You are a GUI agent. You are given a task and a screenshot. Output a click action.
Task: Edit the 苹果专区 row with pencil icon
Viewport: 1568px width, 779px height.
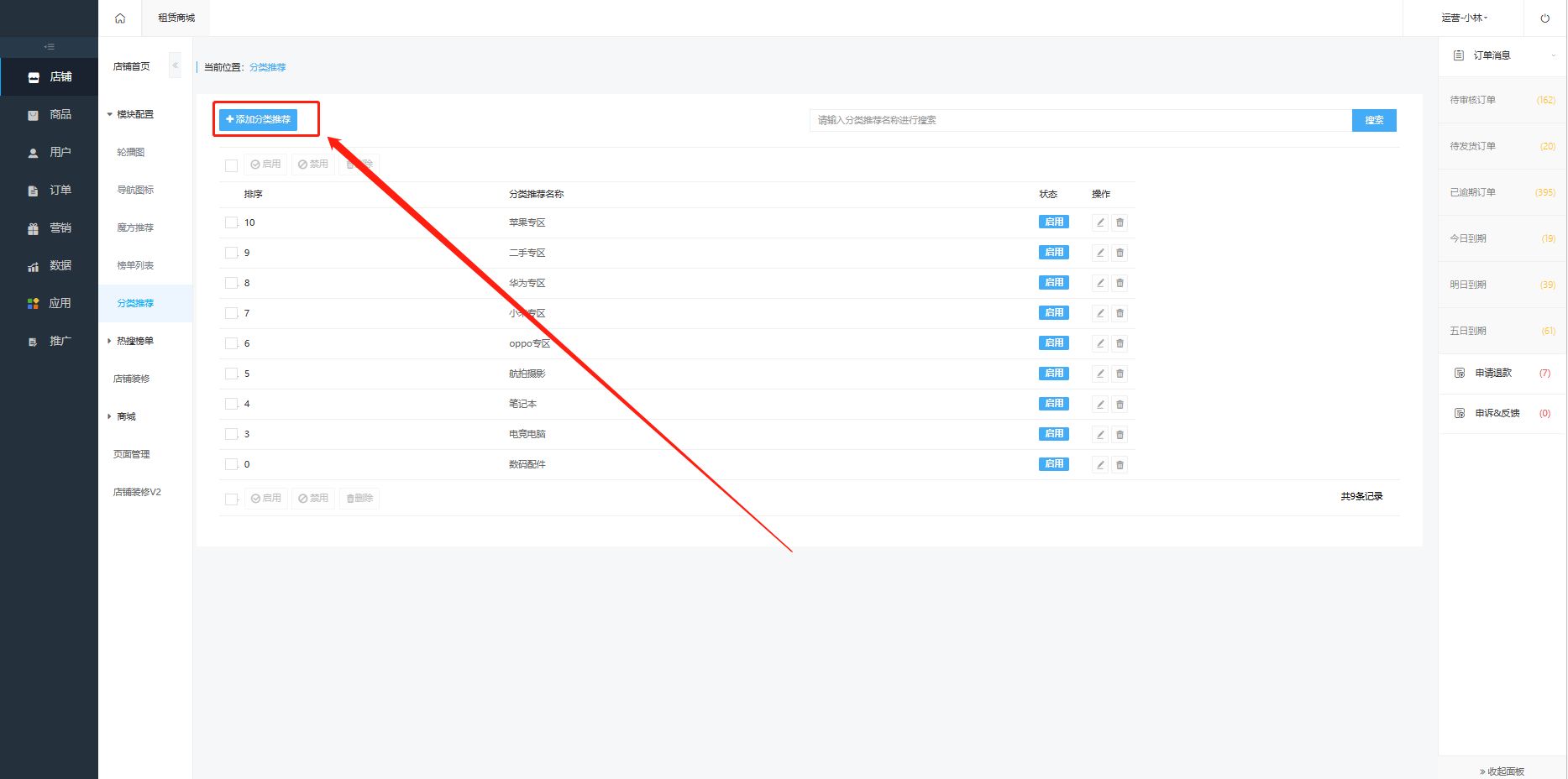[x=1100, y=222]
